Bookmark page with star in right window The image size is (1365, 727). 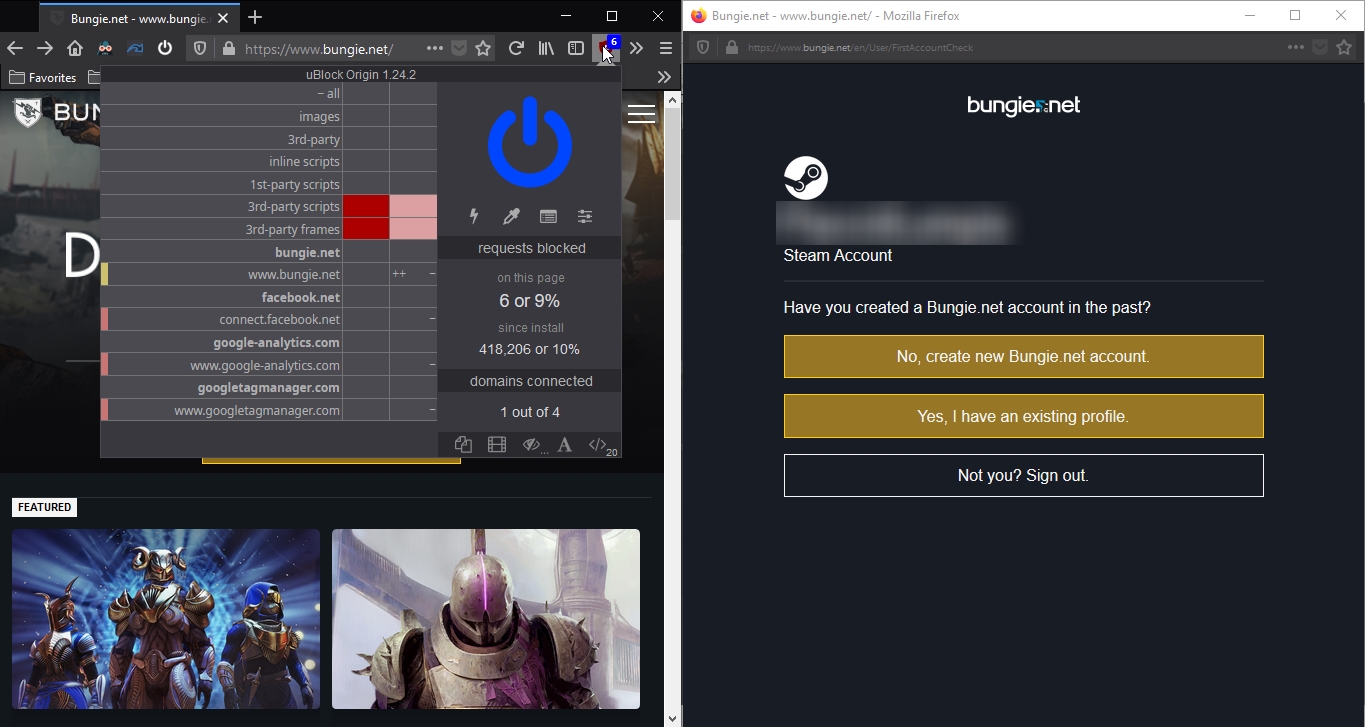coord(1344,47)
